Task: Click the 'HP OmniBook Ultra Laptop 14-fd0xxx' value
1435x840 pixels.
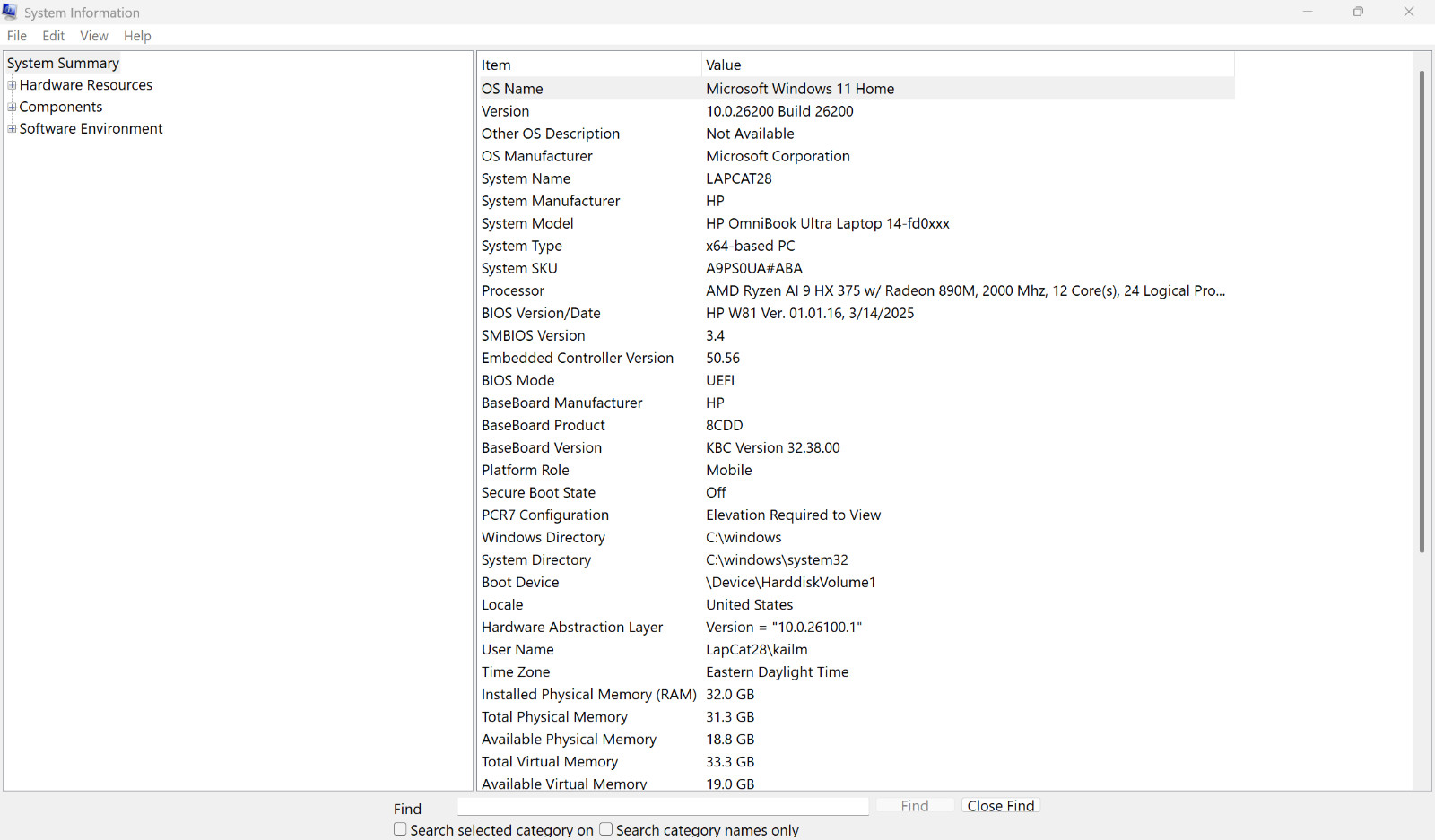Action: [828, 223]
